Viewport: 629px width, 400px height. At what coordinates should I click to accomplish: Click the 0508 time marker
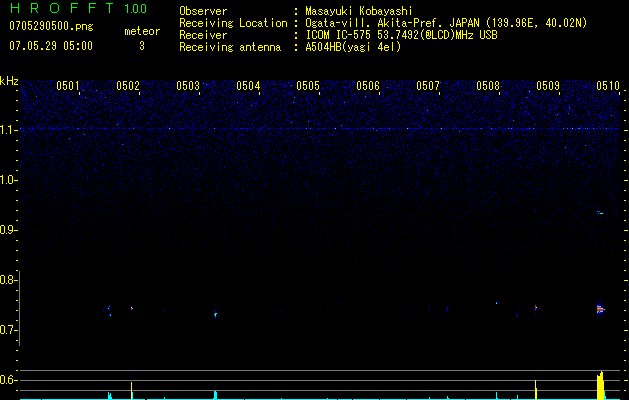point(488,86)
